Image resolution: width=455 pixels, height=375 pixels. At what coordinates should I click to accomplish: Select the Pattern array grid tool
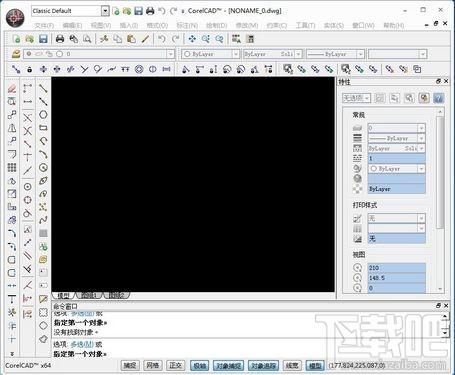click(12, 167)
